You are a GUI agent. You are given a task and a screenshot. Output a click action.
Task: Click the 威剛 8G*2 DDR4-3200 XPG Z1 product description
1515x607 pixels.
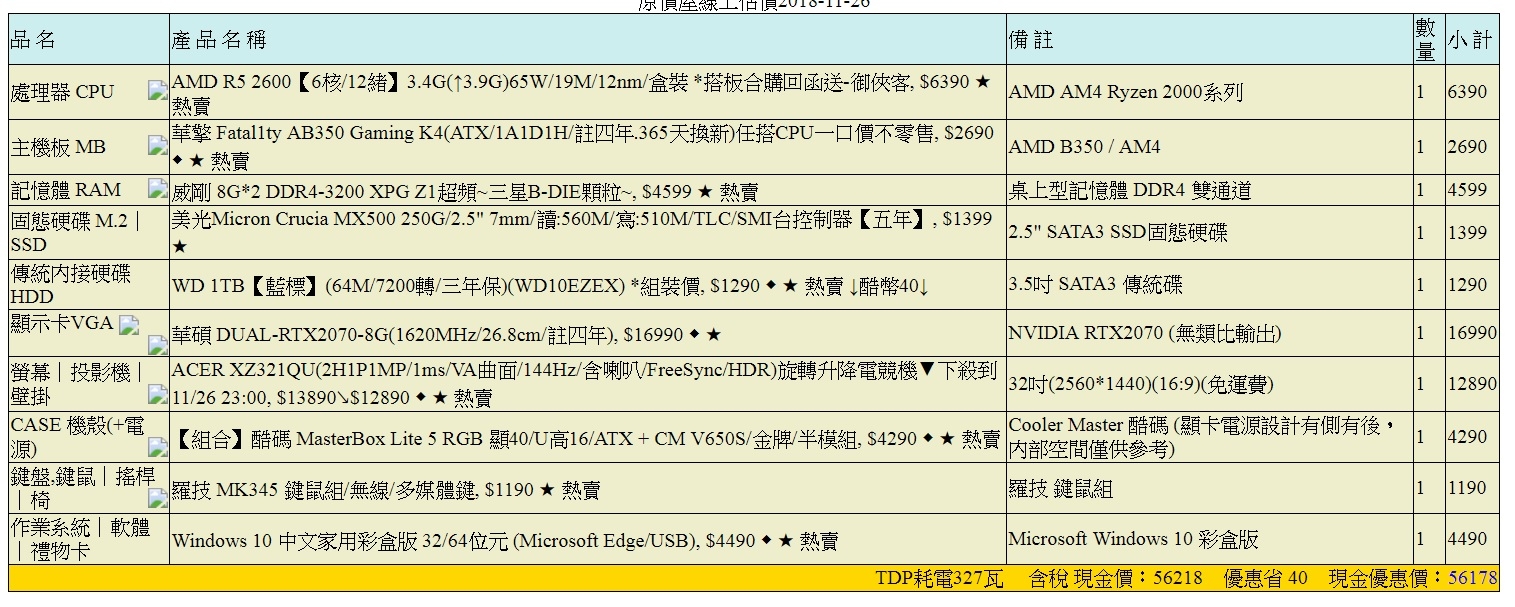[x=465, y=190]
